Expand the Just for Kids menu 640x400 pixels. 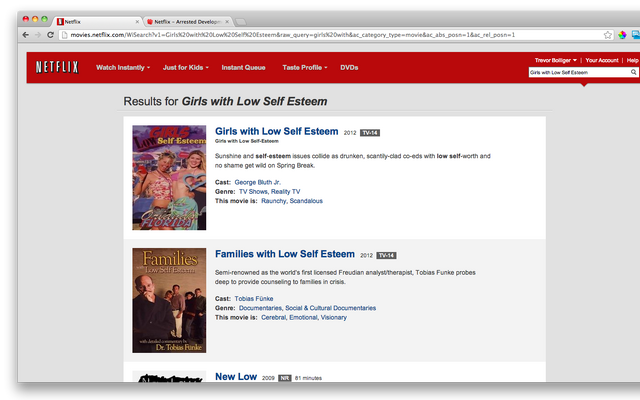point(186,68)
